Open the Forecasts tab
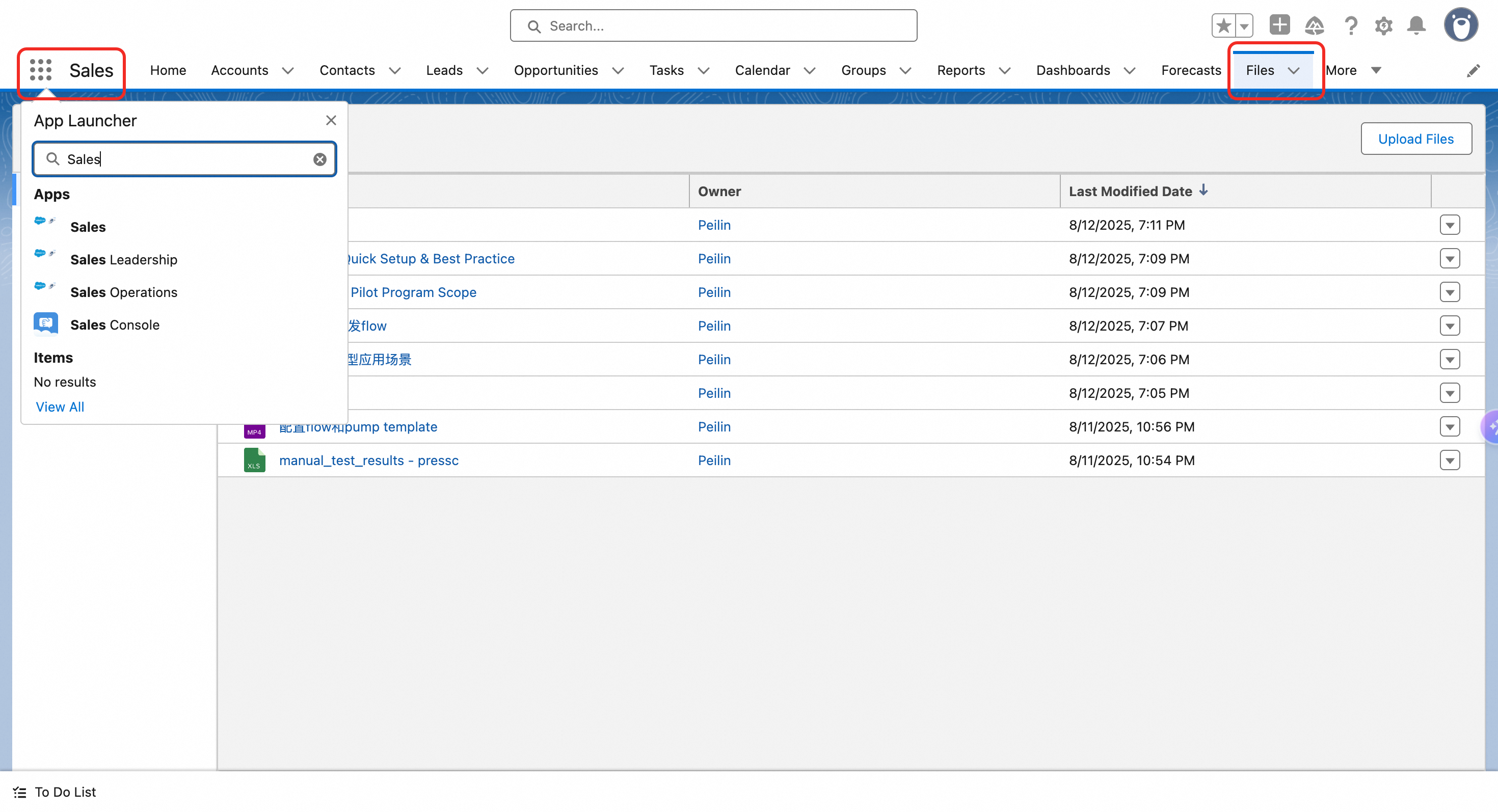The height and width of the screenshot is (812, 1498). point(1191,70)
